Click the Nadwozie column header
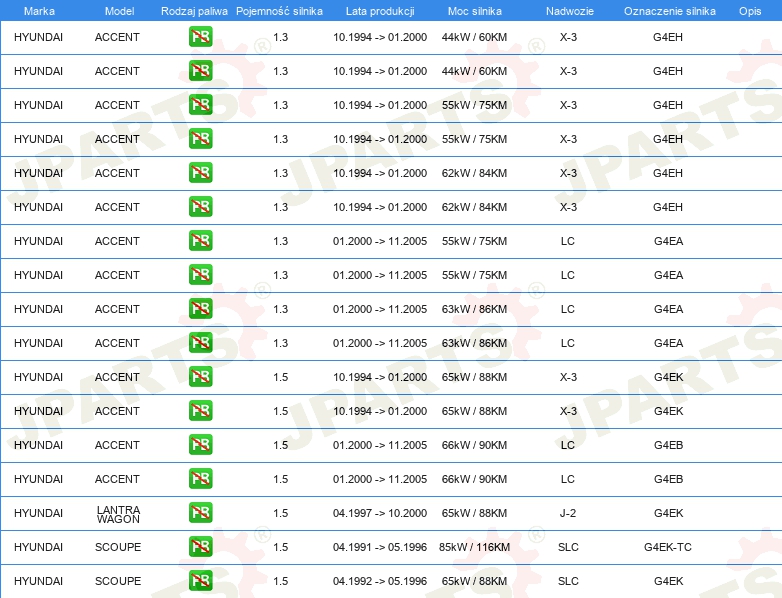 (570, 11)
